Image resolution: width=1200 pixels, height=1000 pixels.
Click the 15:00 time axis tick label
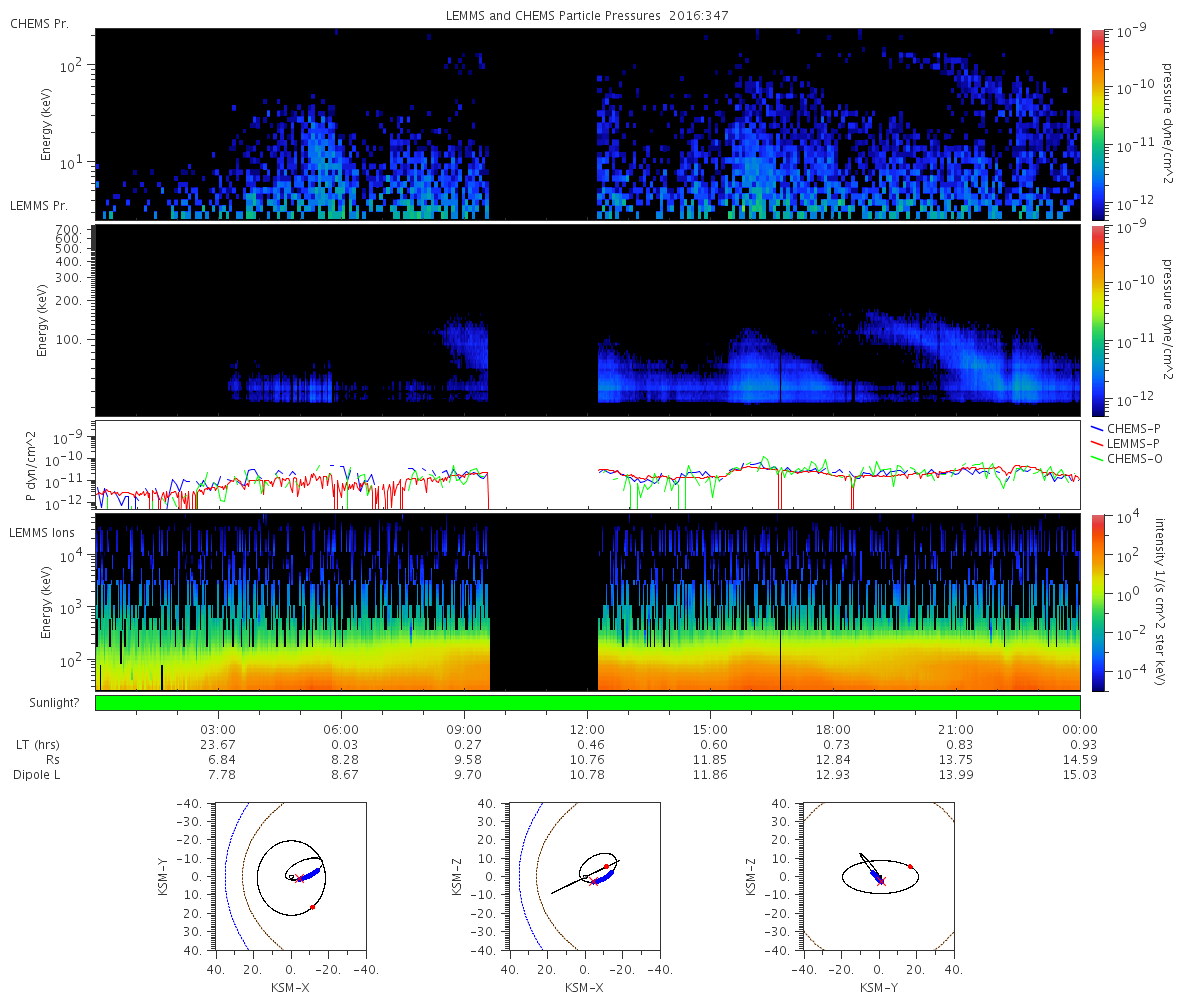pyautogui.click(x=710, y=728)
